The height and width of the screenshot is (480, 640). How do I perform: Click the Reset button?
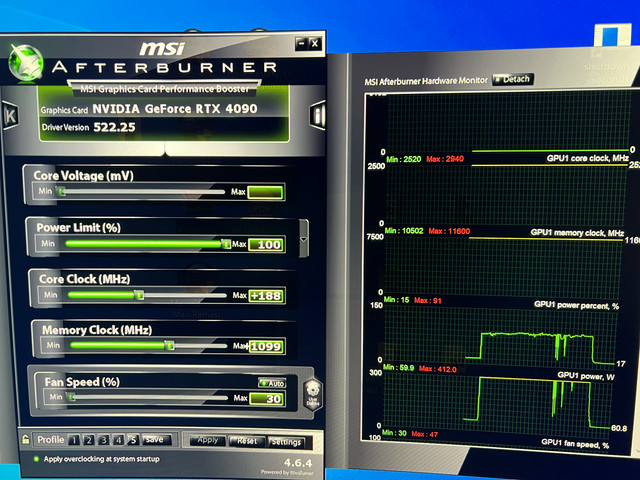pos(247,441)
